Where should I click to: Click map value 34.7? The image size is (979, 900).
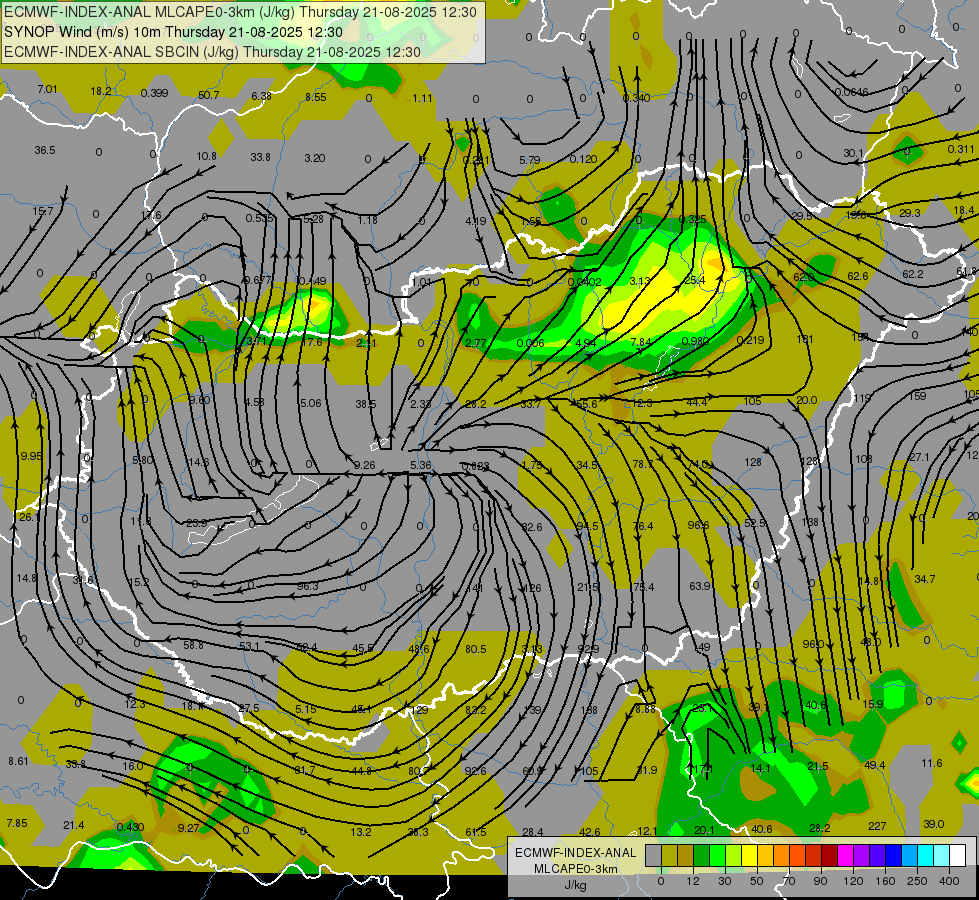[x=925, y=580]
